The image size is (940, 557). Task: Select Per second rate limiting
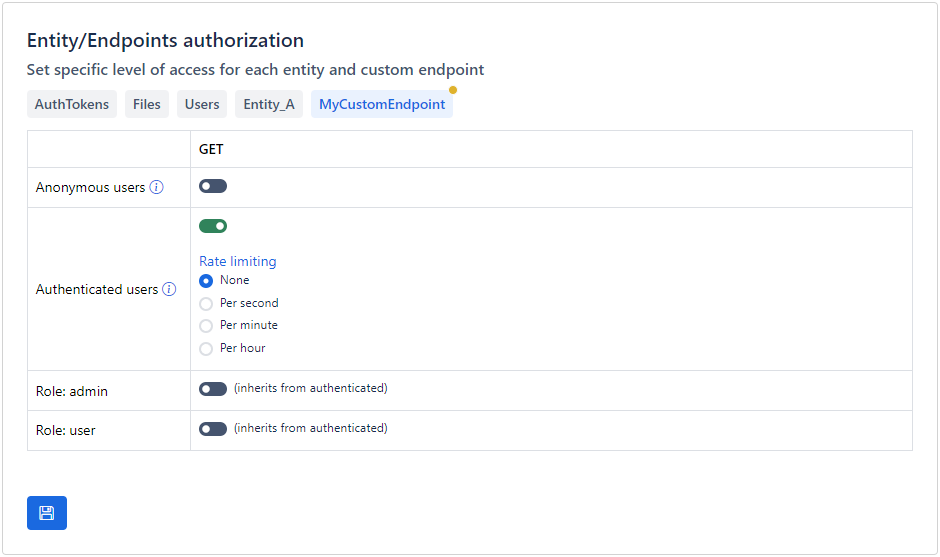[x=206, y=303]
